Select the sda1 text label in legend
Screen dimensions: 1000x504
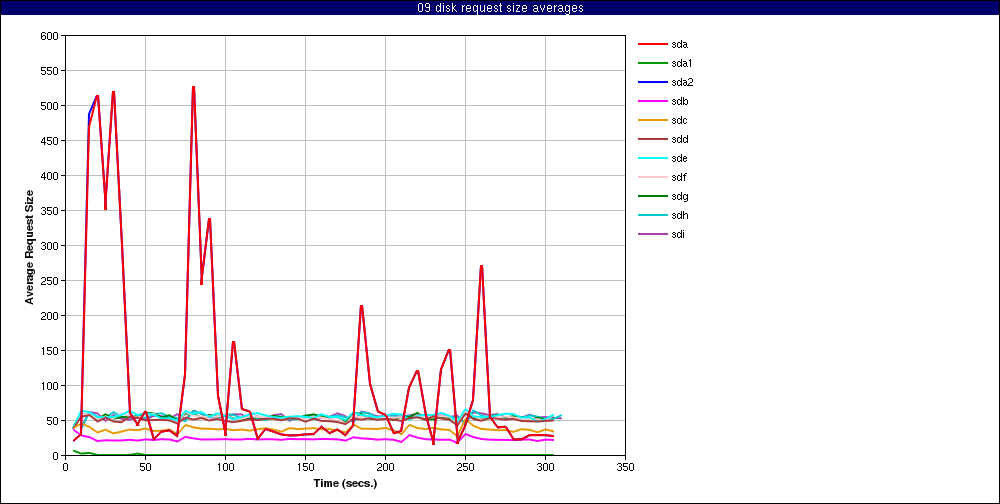point(682,63)
